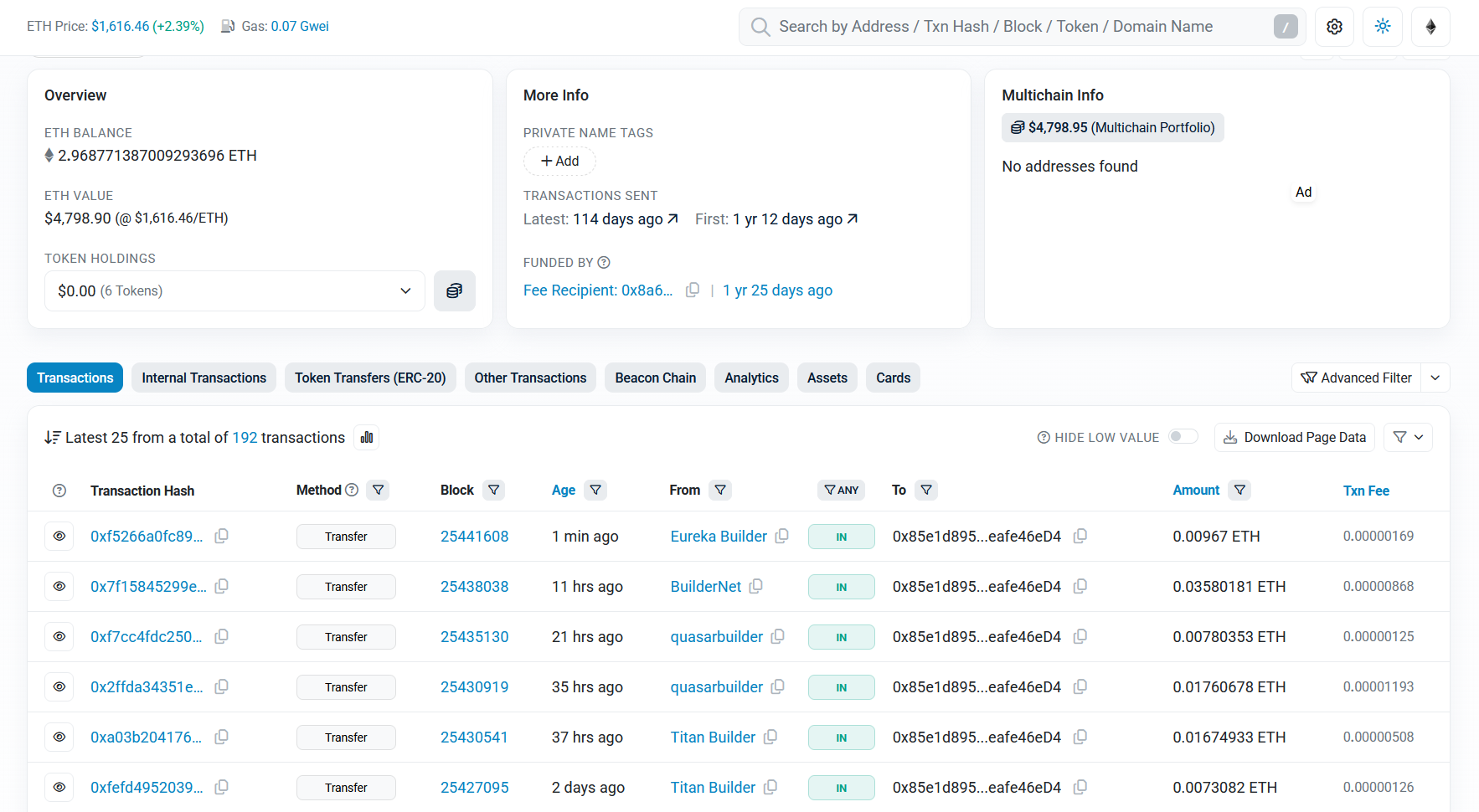Filter by Block column funnel icon
1479x812 pixels.
(x=494, y=490)
